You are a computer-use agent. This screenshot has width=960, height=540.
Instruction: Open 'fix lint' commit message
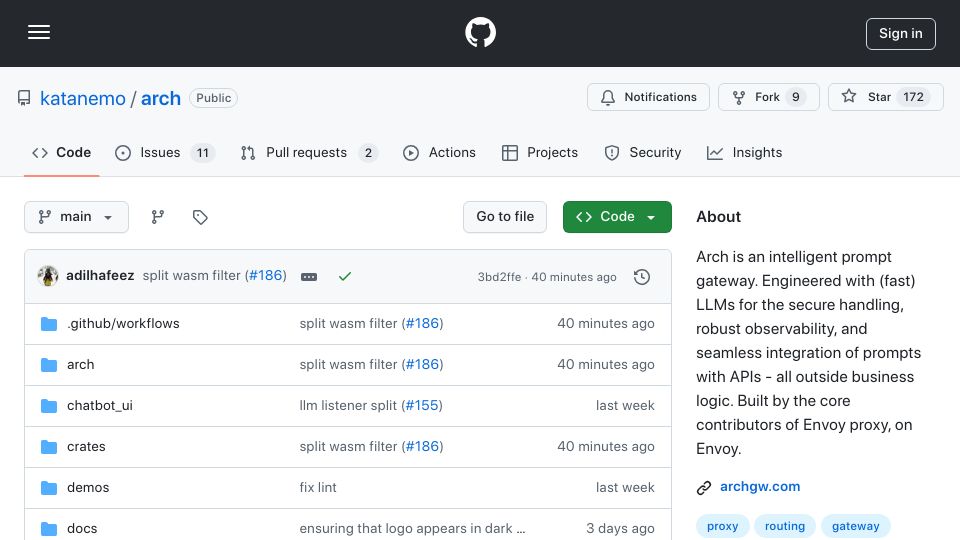[x=318, y=487]
